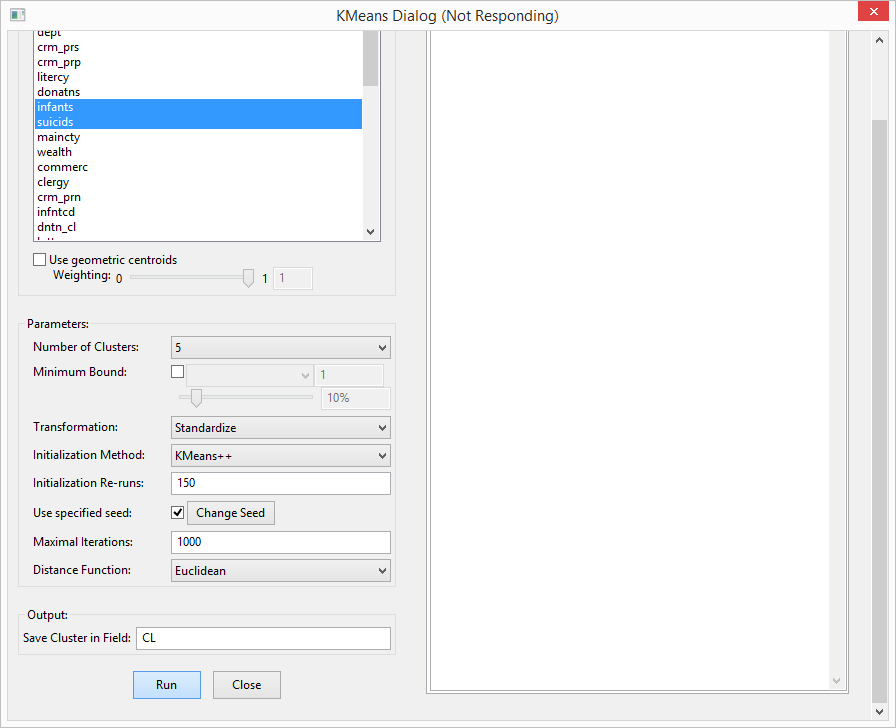Click the 10% minimum bound field
Viewport: 896px width, 728px height.
[x=356, y=398]
